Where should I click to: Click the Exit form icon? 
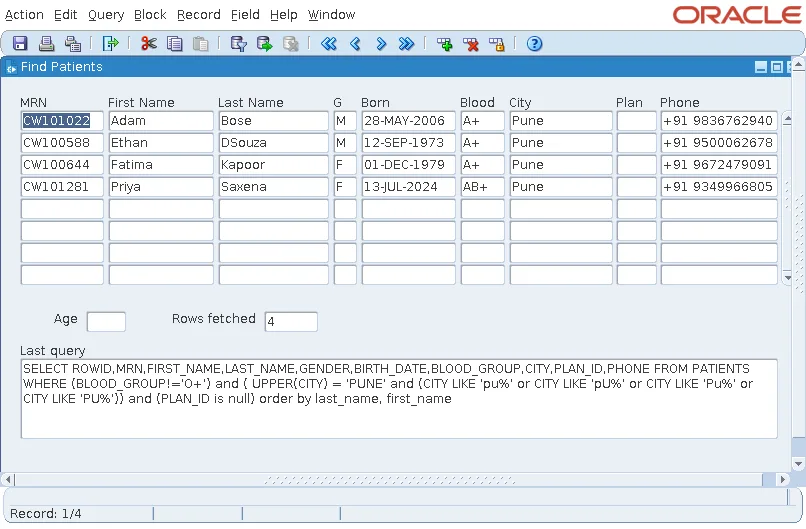(x=110, y=44)
